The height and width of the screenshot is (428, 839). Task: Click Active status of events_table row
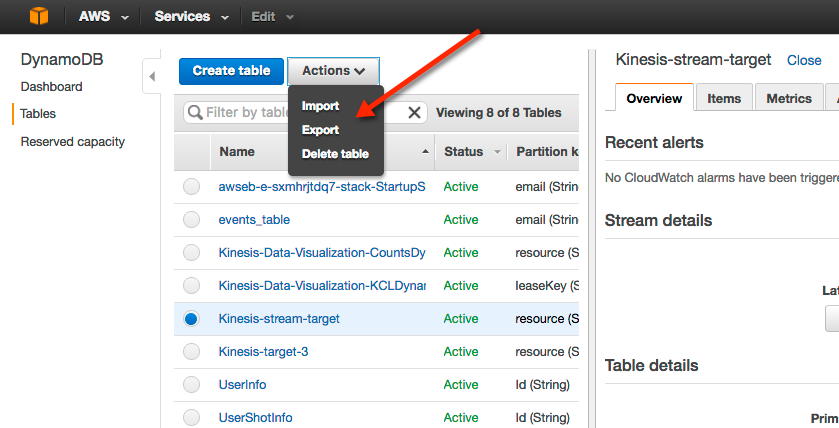pos(461,220)
